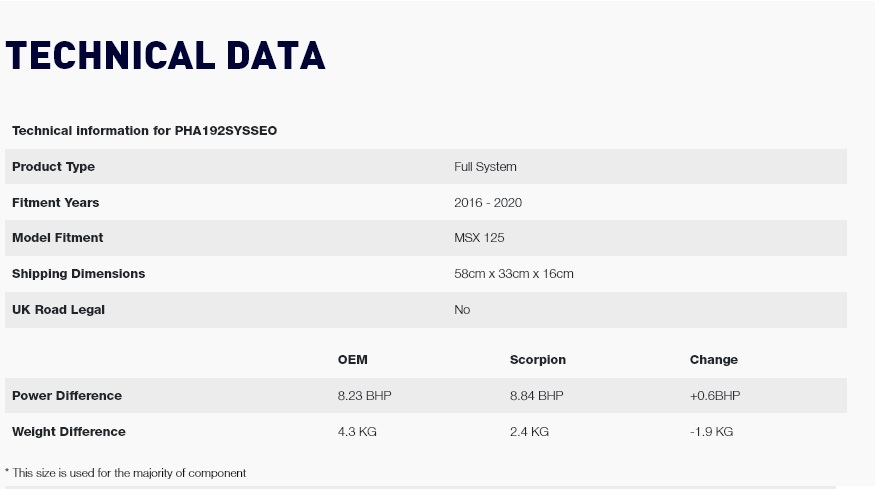893x489 pixels.
Task: Click the Shipping Dimensions label
Action: pyautogui.click(x=79, y=274)
